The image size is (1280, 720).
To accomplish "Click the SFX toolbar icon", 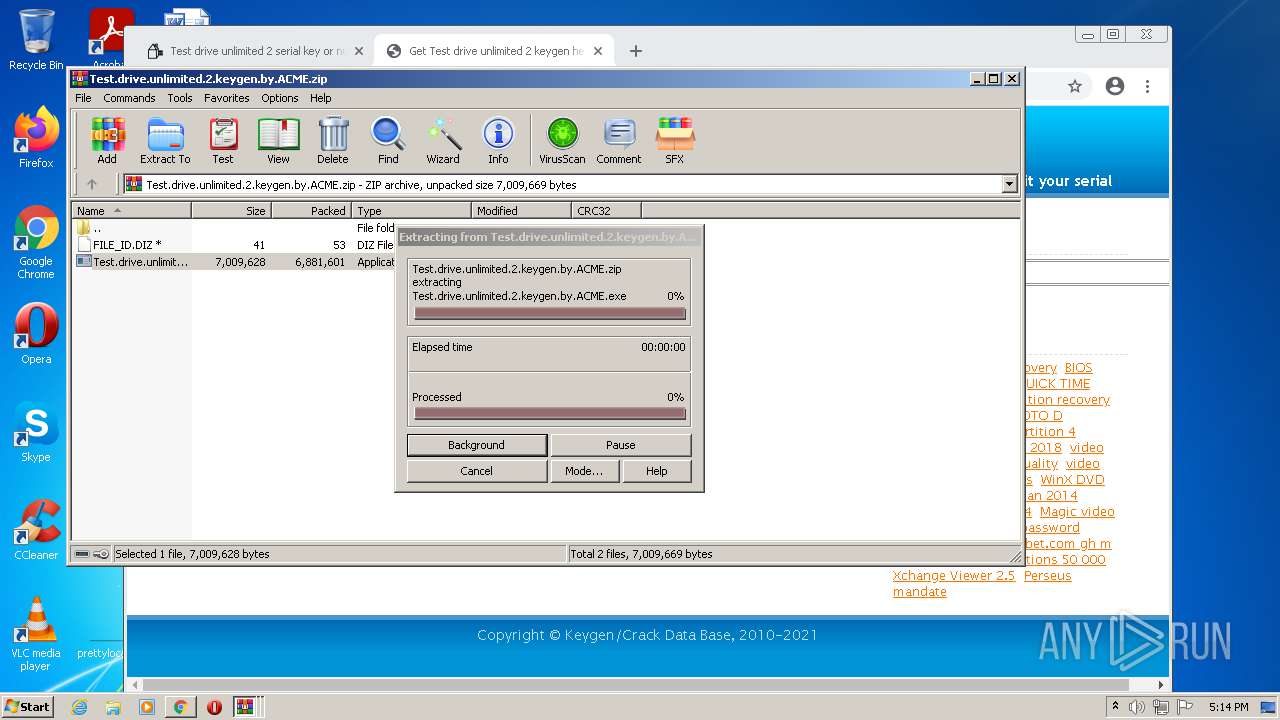I will click(x=675, y=140).
